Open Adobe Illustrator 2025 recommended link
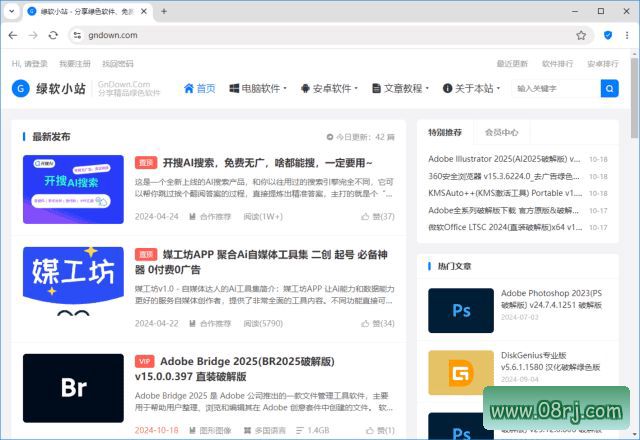 pyautogui.click(x=504, y=159)
